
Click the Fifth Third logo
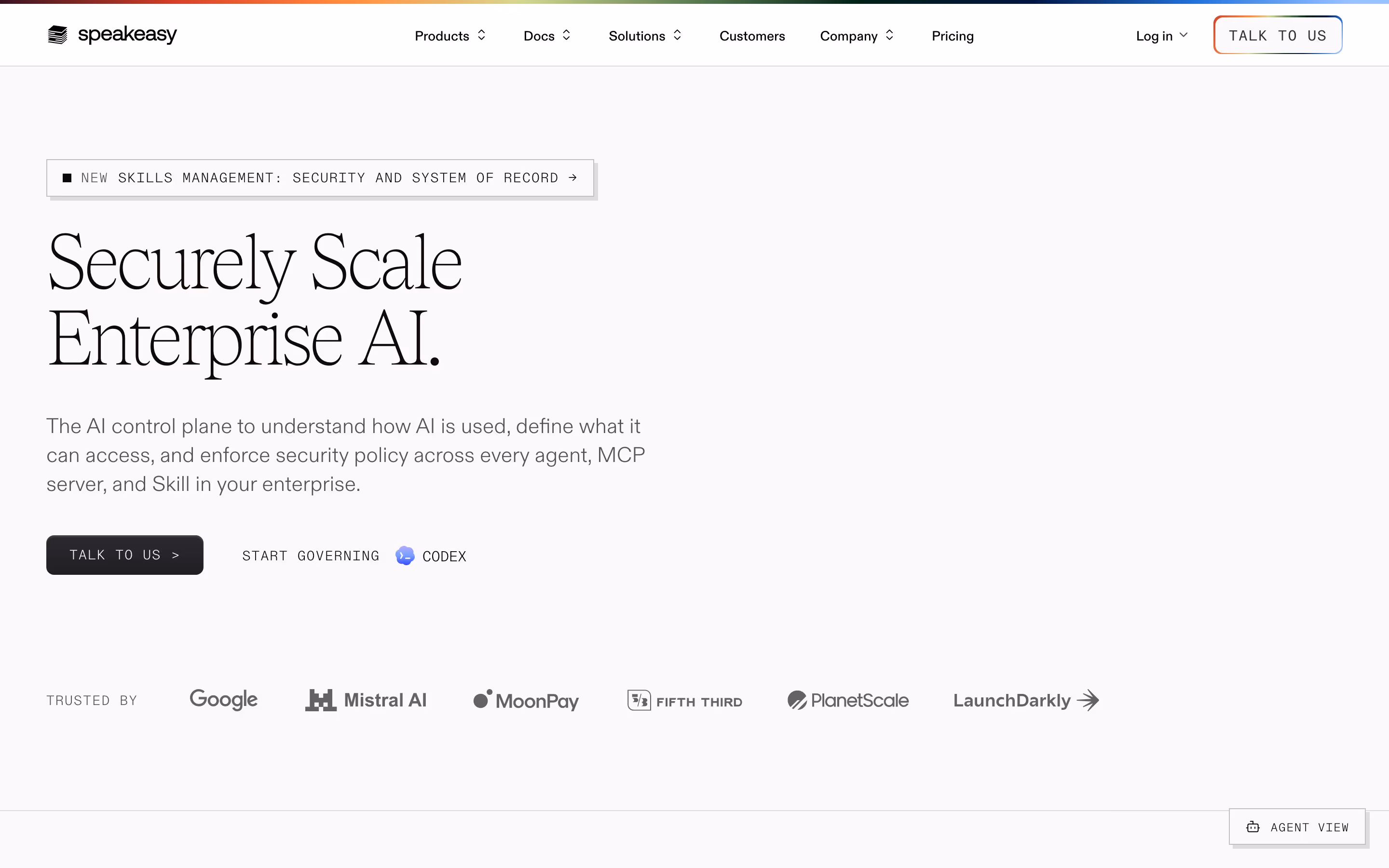coord(685,701)
